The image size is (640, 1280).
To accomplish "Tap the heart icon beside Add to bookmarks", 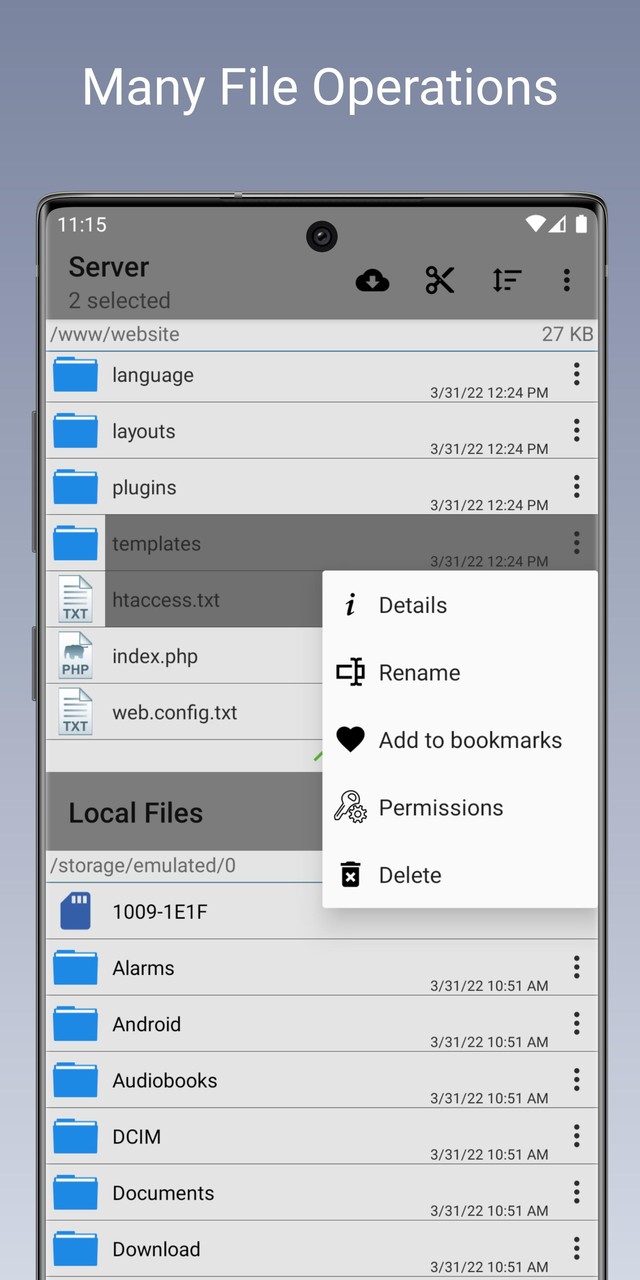I will [350, 739].
